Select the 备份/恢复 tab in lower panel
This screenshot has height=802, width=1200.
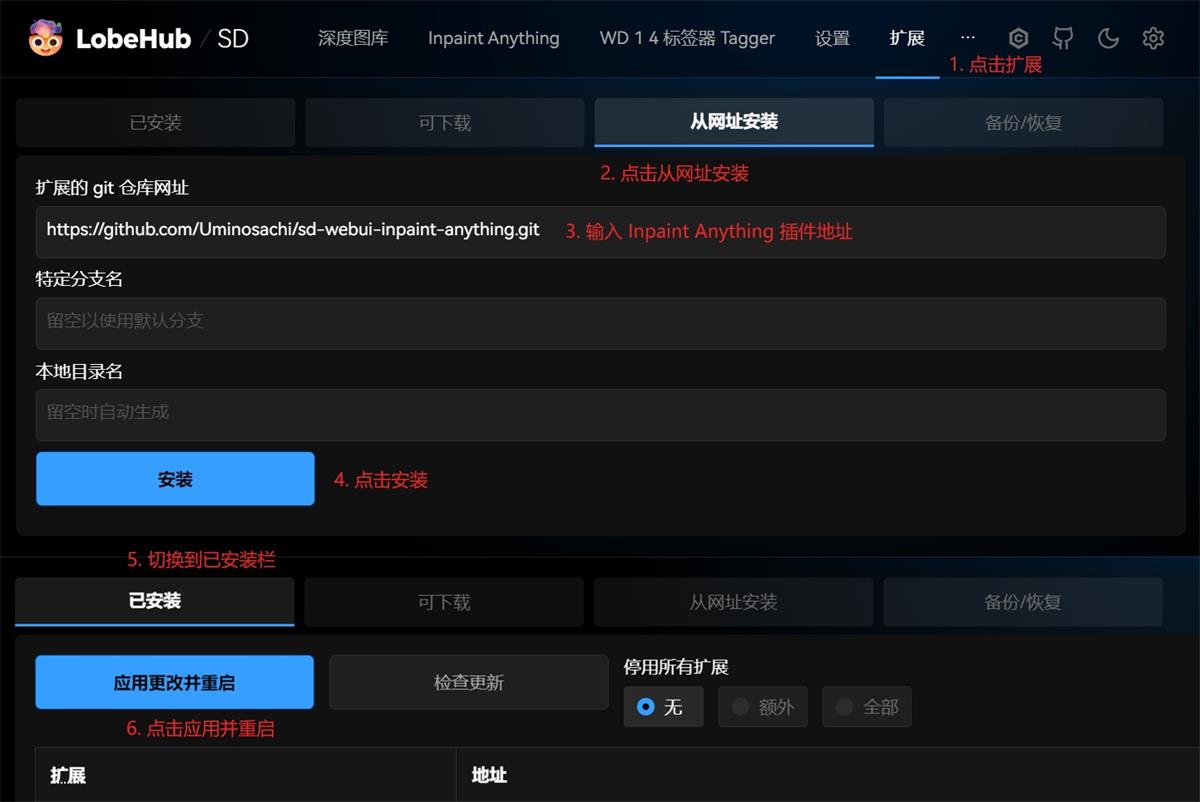pos(1022,601)
